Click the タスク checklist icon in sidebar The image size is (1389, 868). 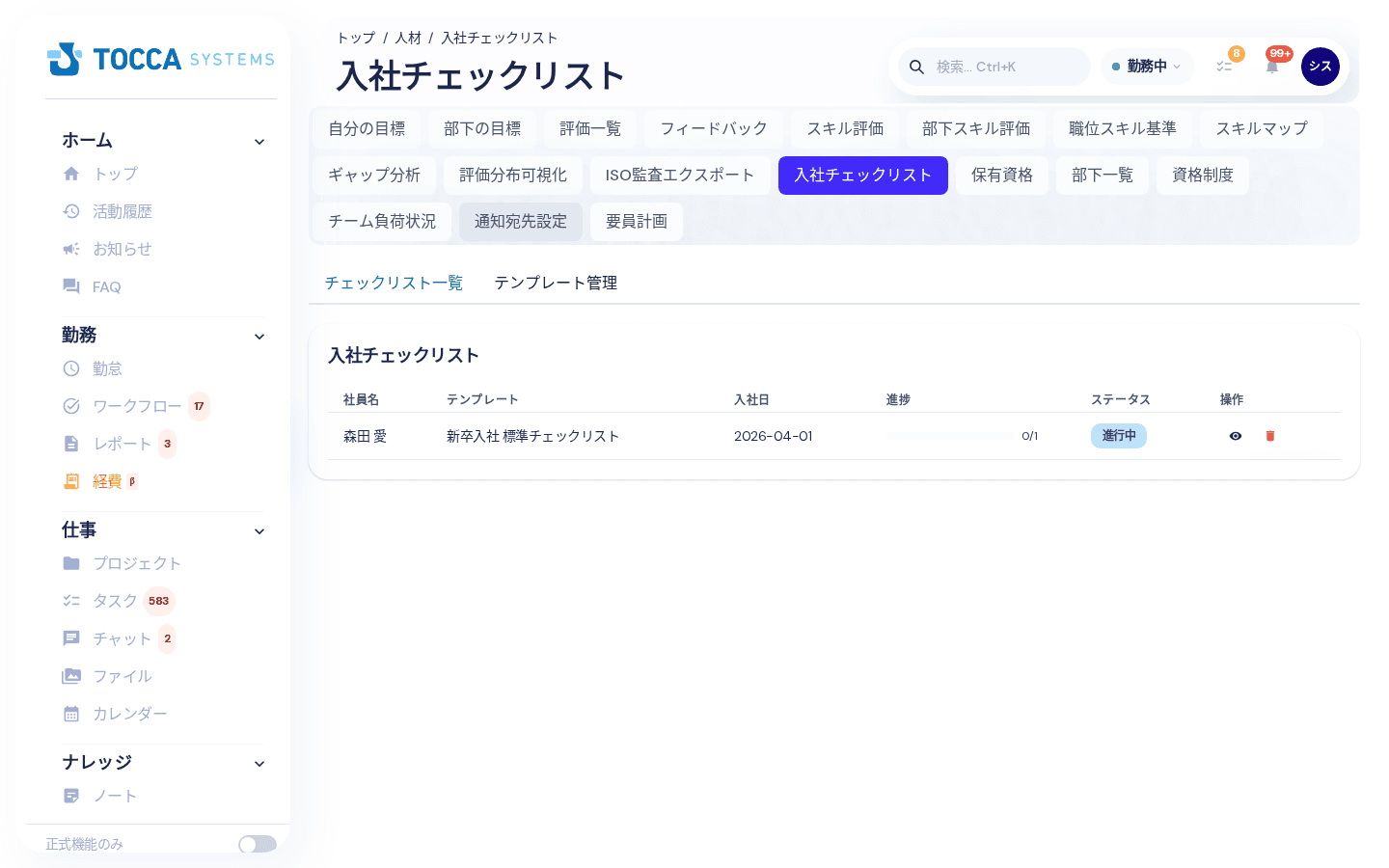[x=71, y=601]
